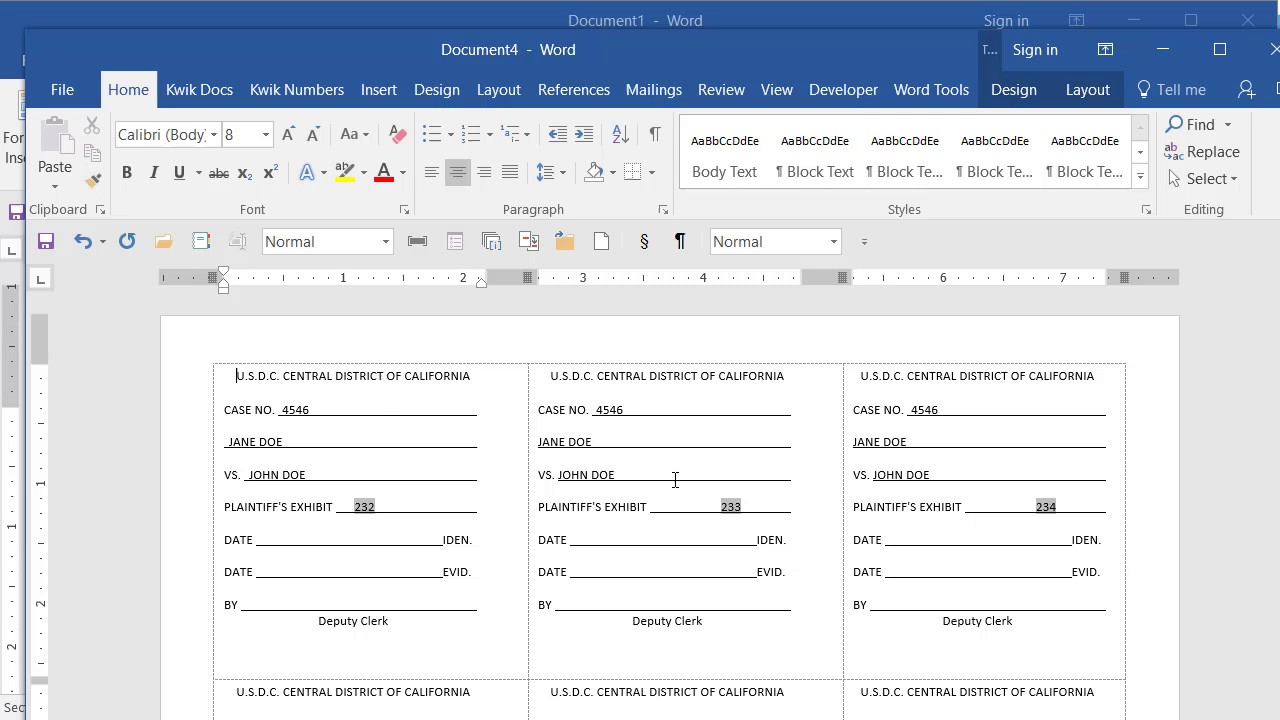Open the second Normal style combo box
Viewport: 1280px width, 720px height.
pyautogui.click(x=775, y=241)
